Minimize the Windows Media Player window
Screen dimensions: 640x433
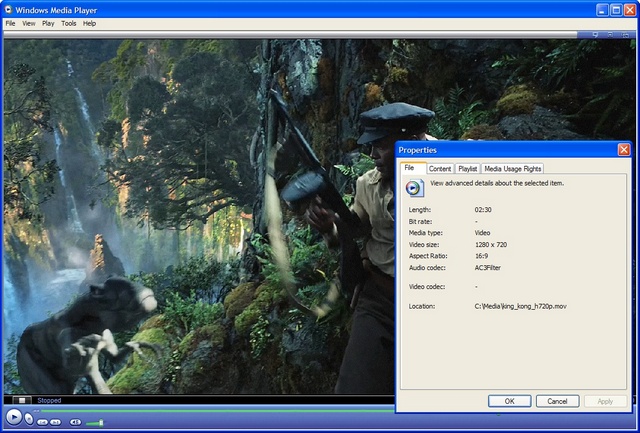[602, 10]
